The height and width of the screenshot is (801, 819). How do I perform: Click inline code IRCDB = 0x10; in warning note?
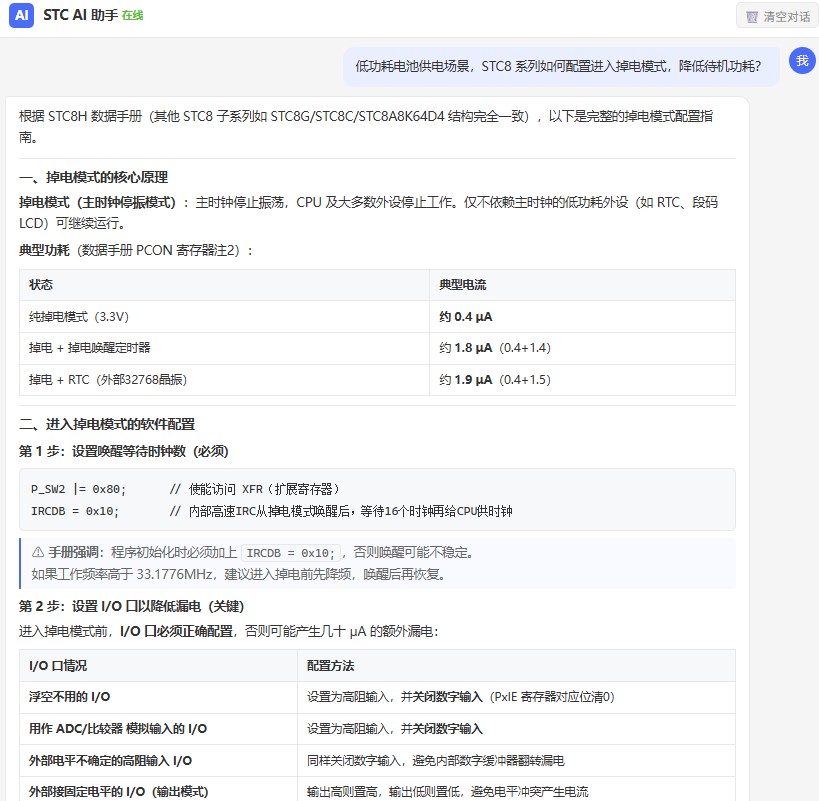(x=291, y=553)
